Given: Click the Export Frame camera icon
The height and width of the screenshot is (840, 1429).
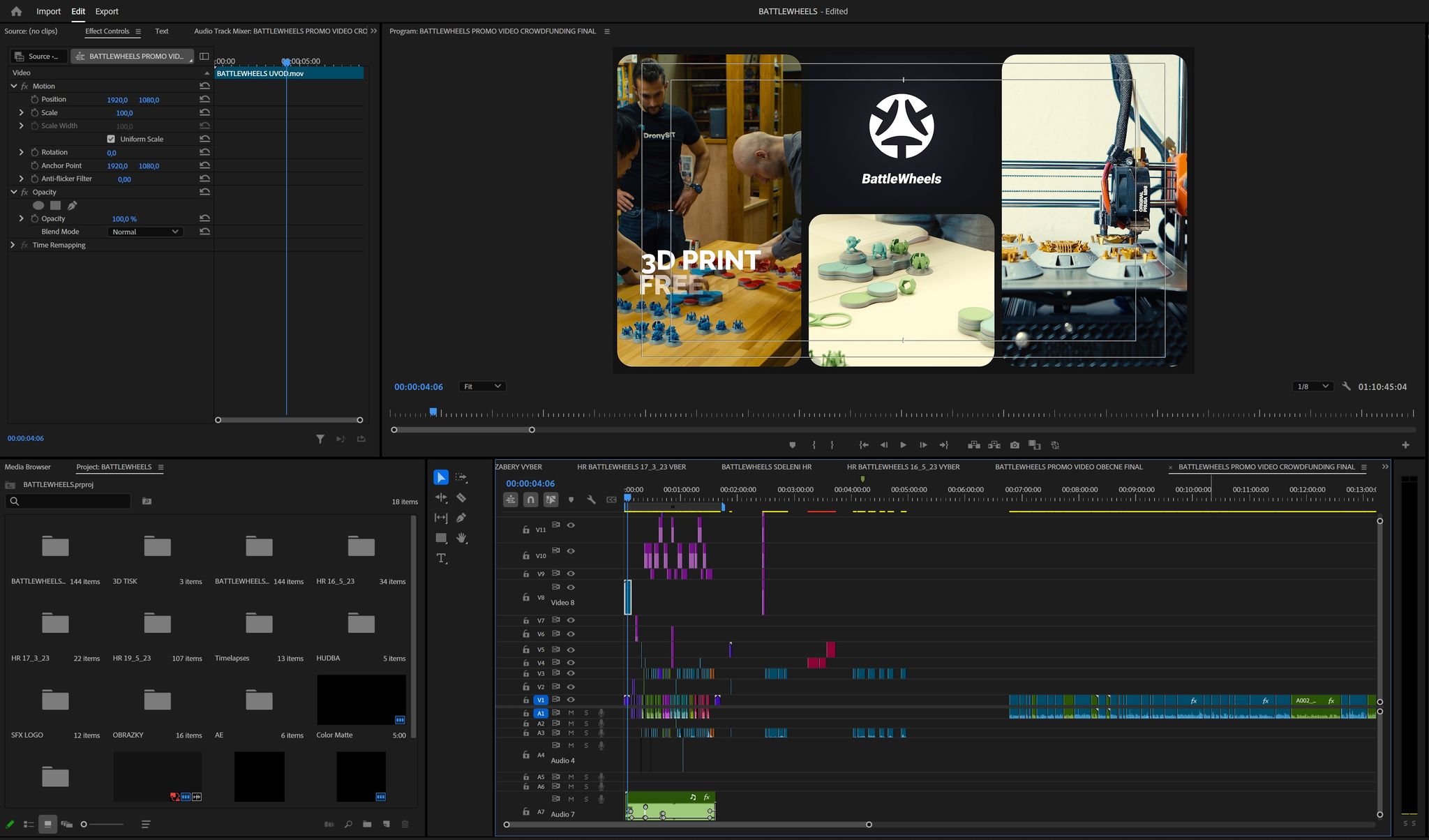Looking at the screenshot, I should coord(1015,445).
